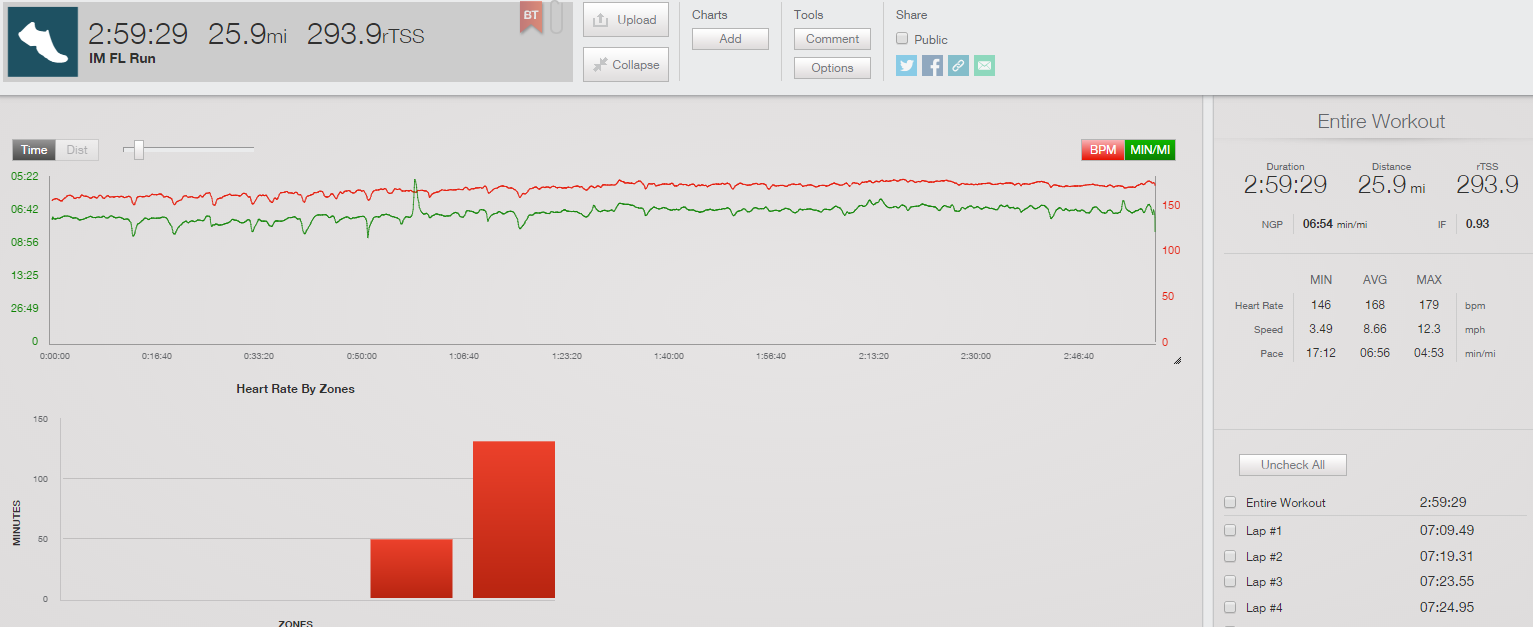Image resolution: width=1533 pixels, height=627 pixels.
Task: Open the Options tool button
Action: (832, 68)
